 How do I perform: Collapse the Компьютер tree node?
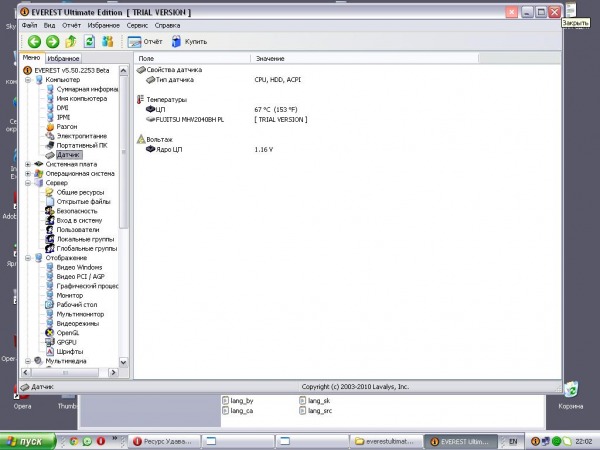[28, 80]
